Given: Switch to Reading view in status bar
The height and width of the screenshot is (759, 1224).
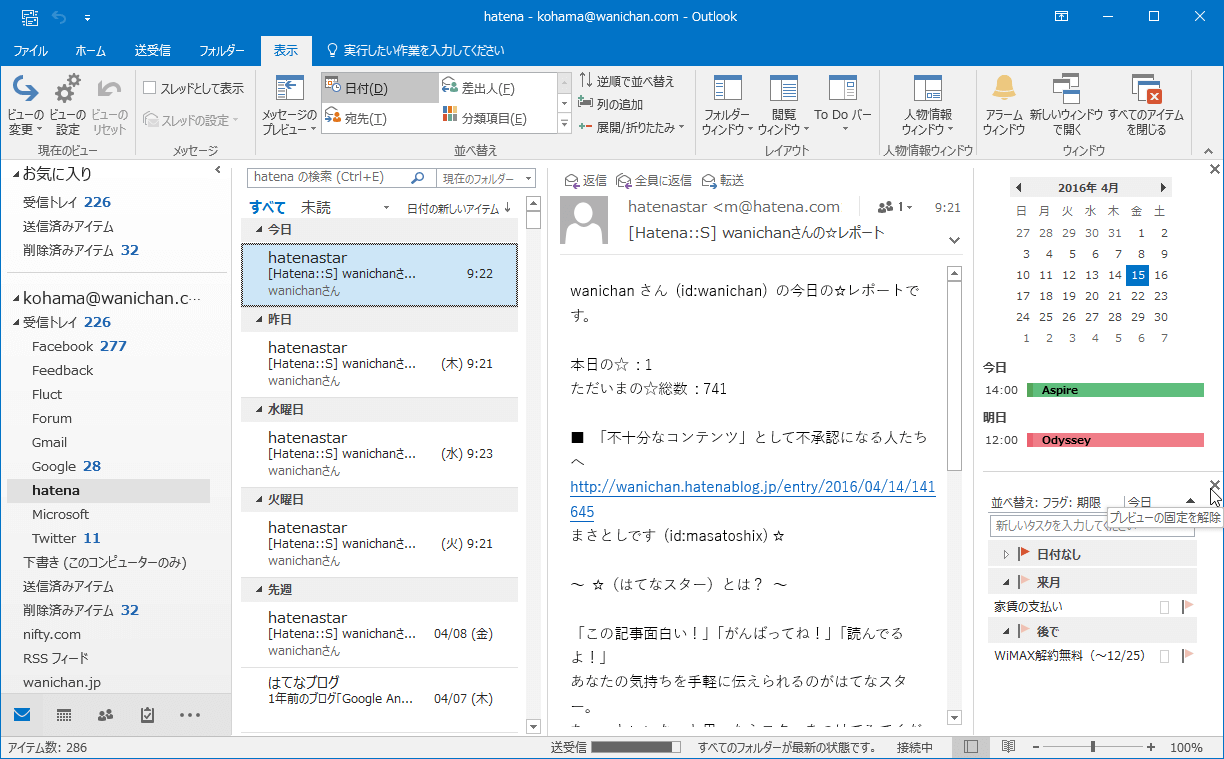Looking at the screenshot, I should click(x=1008, y=747).
